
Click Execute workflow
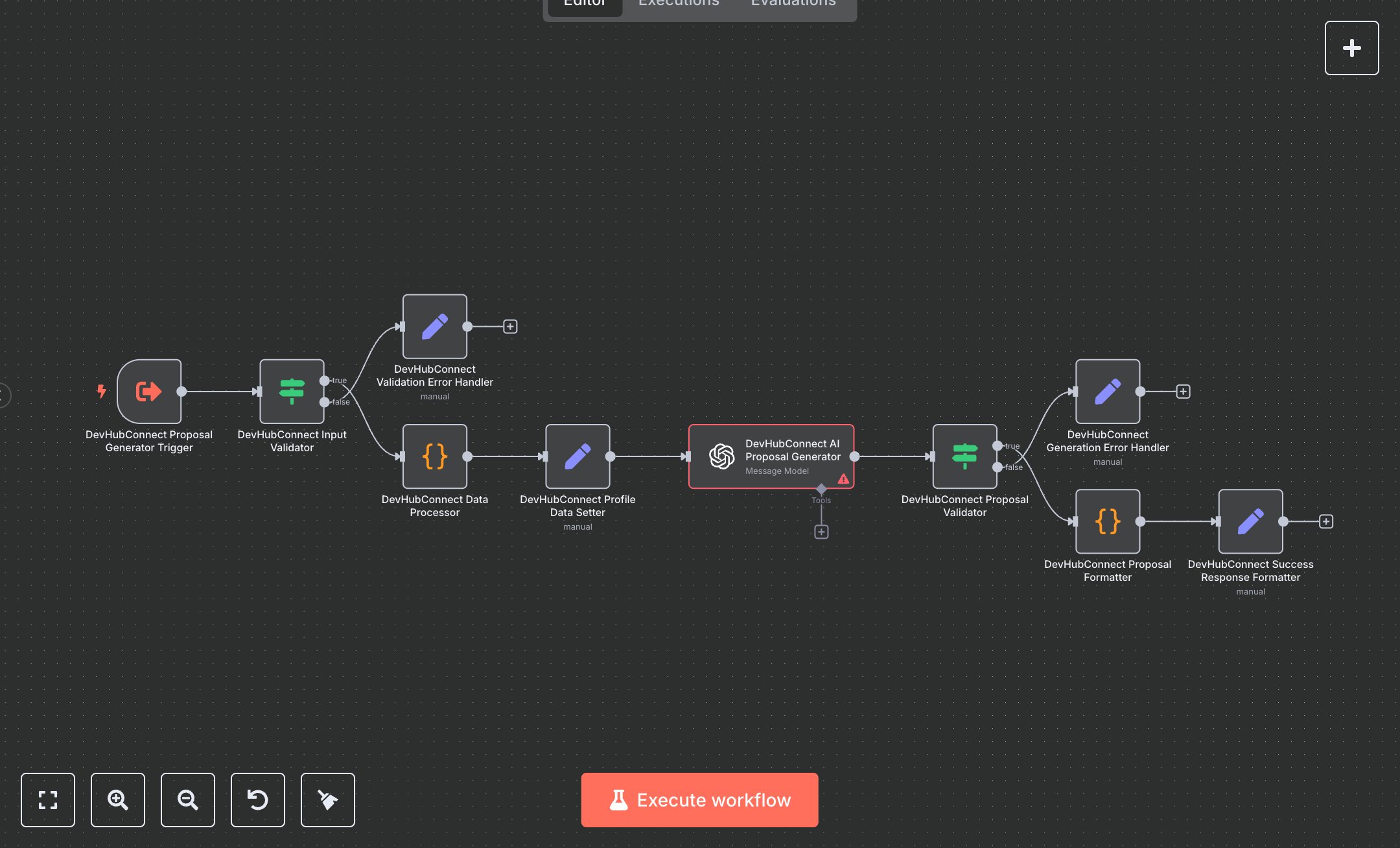point(699,800)
